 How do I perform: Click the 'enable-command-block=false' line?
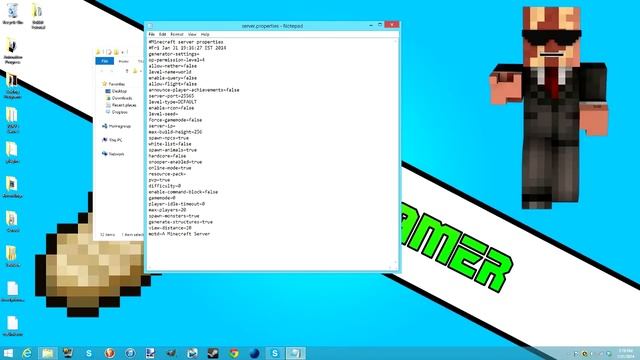tap(183, 192)
